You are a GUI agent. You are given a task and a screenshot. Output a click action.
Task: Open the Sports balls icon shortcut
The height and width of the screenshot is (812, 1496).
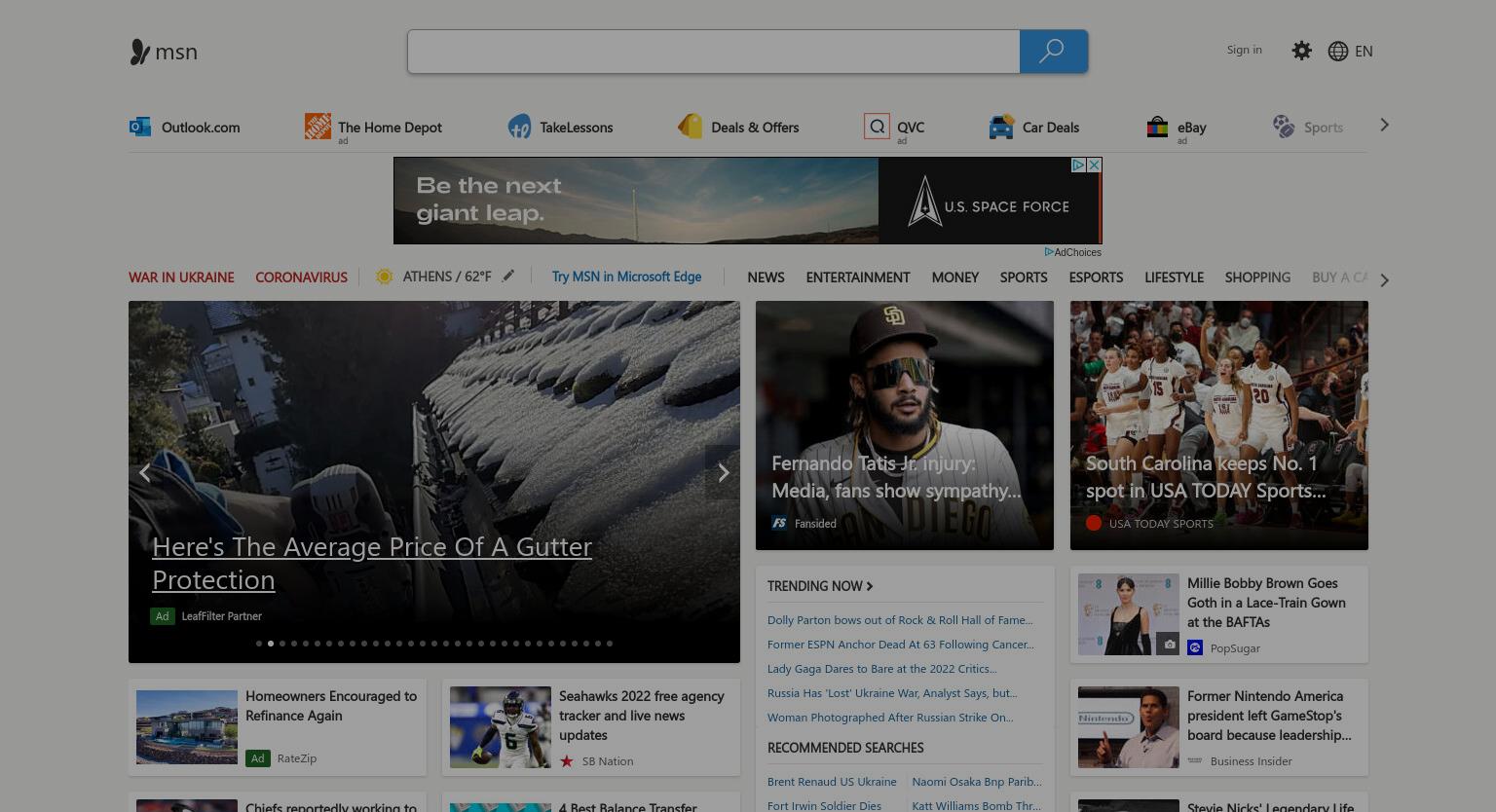click(x=1284, y=127)
